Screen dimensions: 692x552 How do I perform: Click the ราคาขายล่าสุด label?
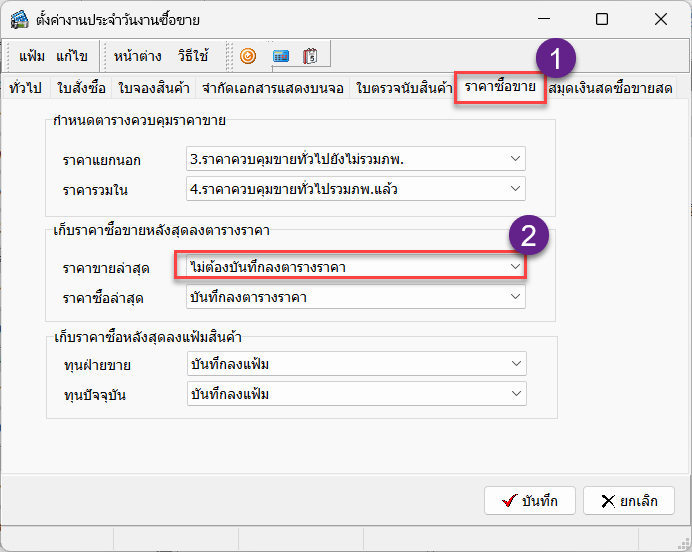click(x=106, y=268)
